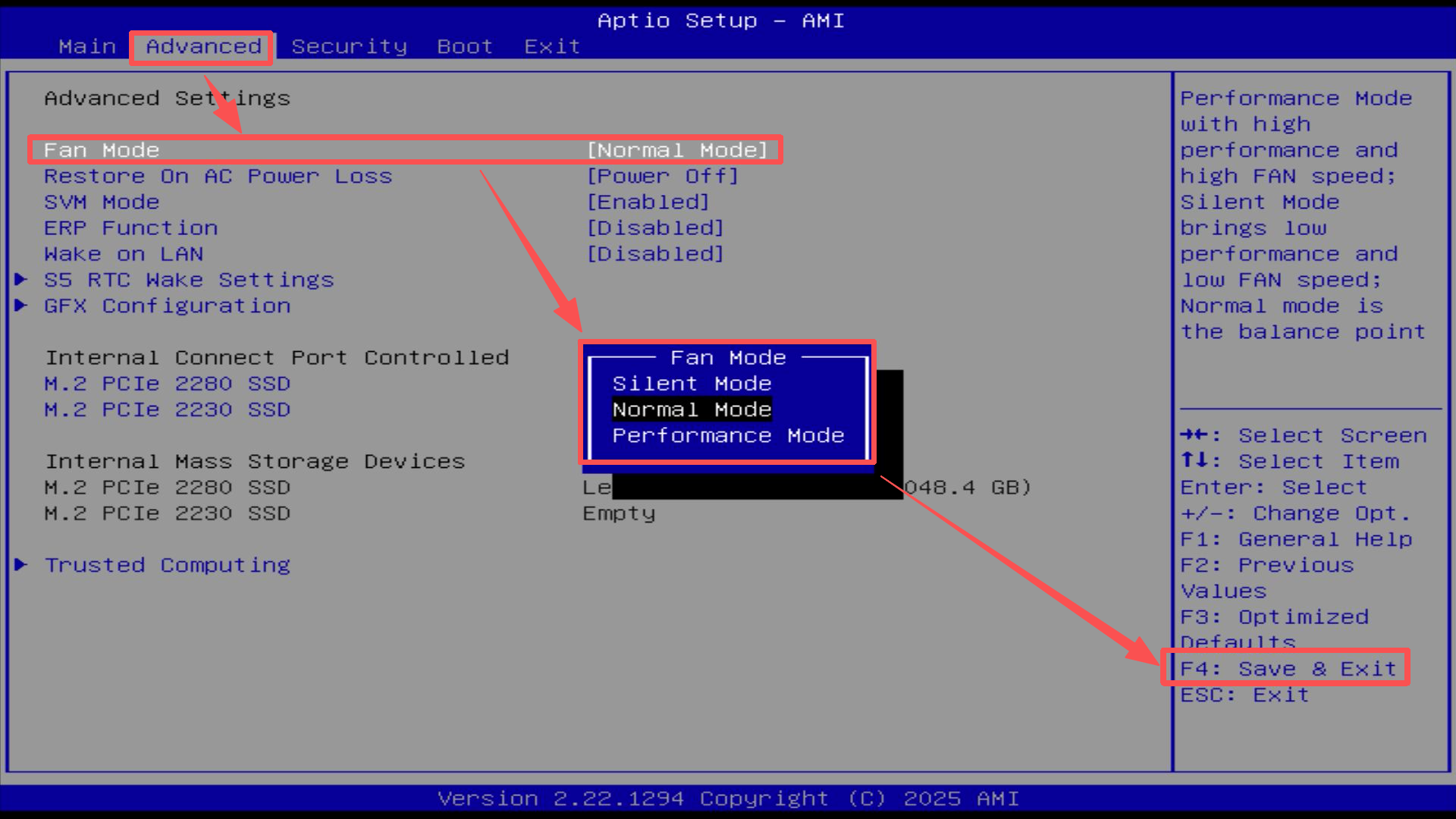The height and width of the screenshot is (819, 1456).
Task: Toggle the Wake on LAN Disabled value
Action: click(655, 254)
